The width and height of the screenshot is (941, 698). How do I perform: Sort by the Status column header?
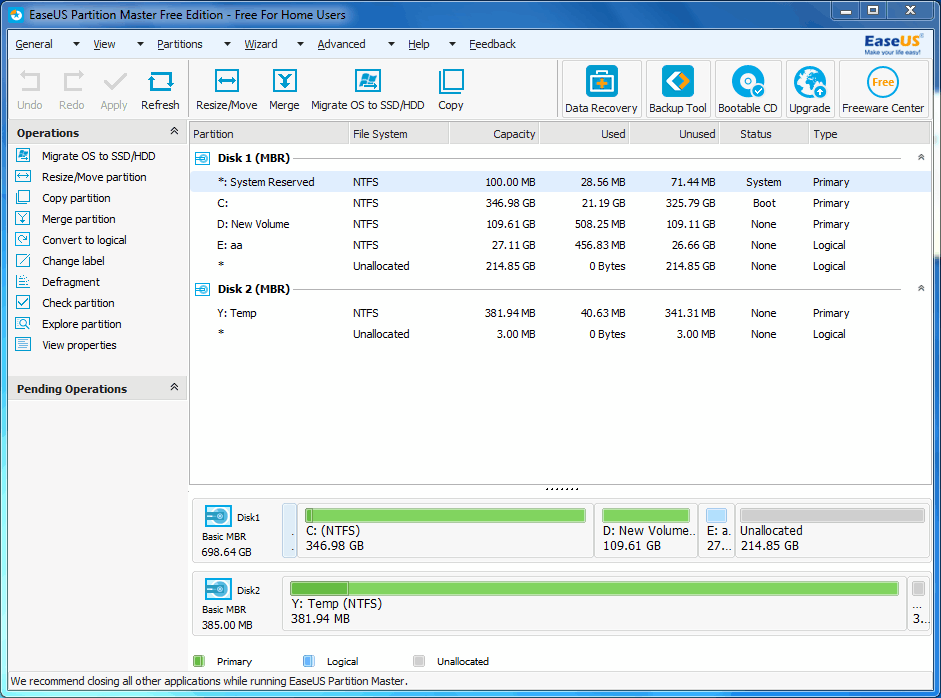[764, 134]
